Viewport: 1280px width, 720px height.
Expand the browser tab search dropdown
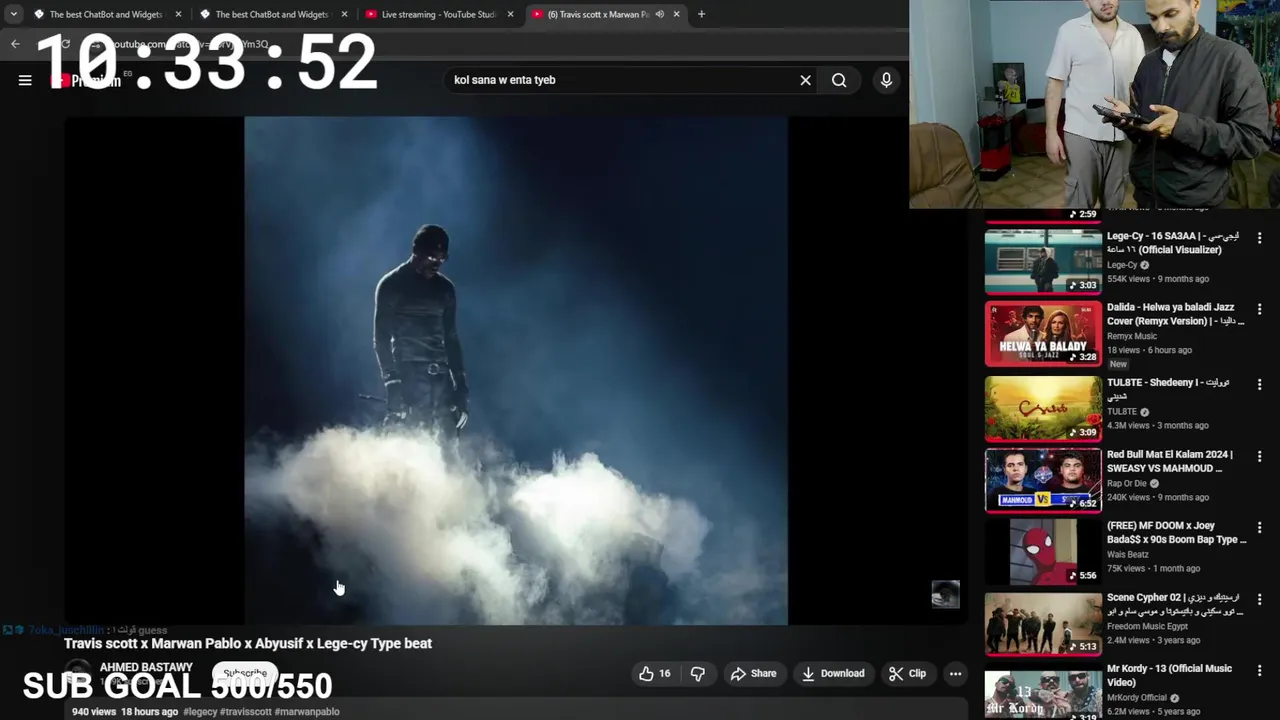click(x=13, y=14)
